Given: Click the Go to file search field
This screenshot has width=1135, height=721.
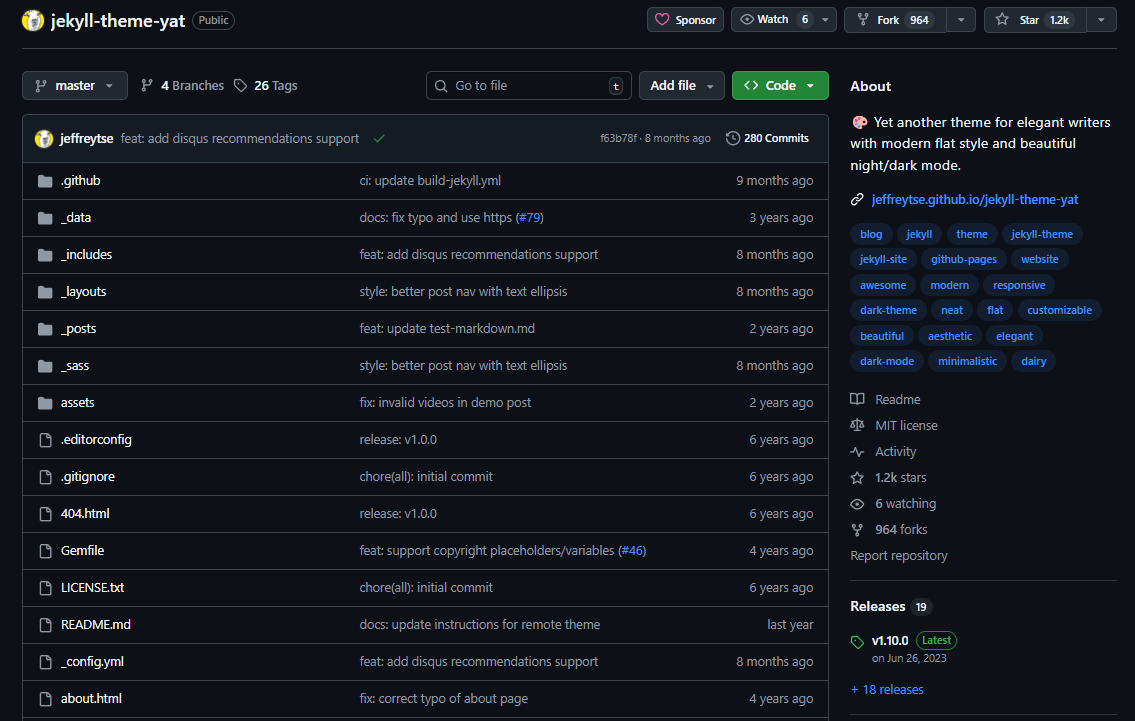Looking at the screenshot, I should (x=528, y=85).
